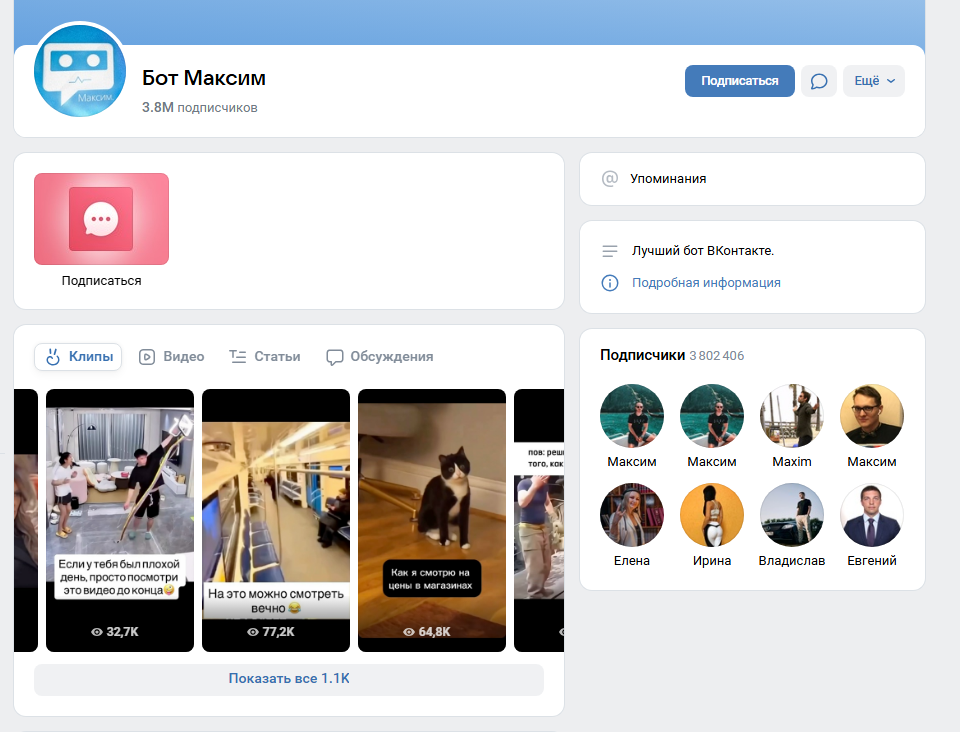Click the info icon near Подробная информация
The height and width of the screenshot is (732, 960).
click(609, 283)
